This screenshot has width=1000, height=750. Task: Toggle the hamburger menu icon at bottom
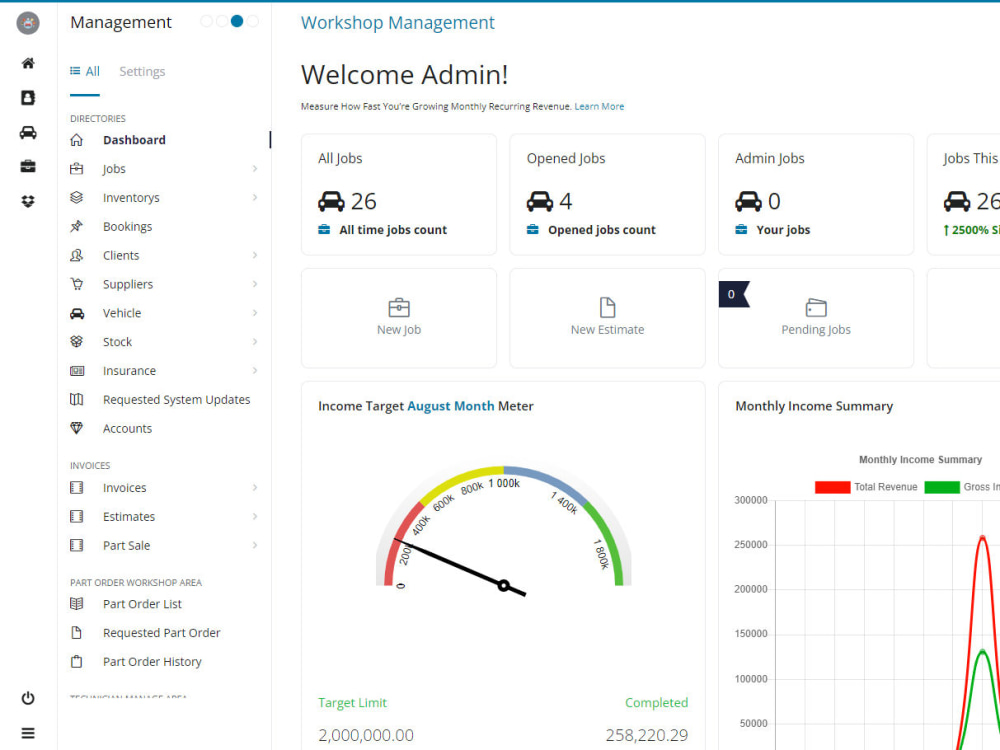coord(27,733)
